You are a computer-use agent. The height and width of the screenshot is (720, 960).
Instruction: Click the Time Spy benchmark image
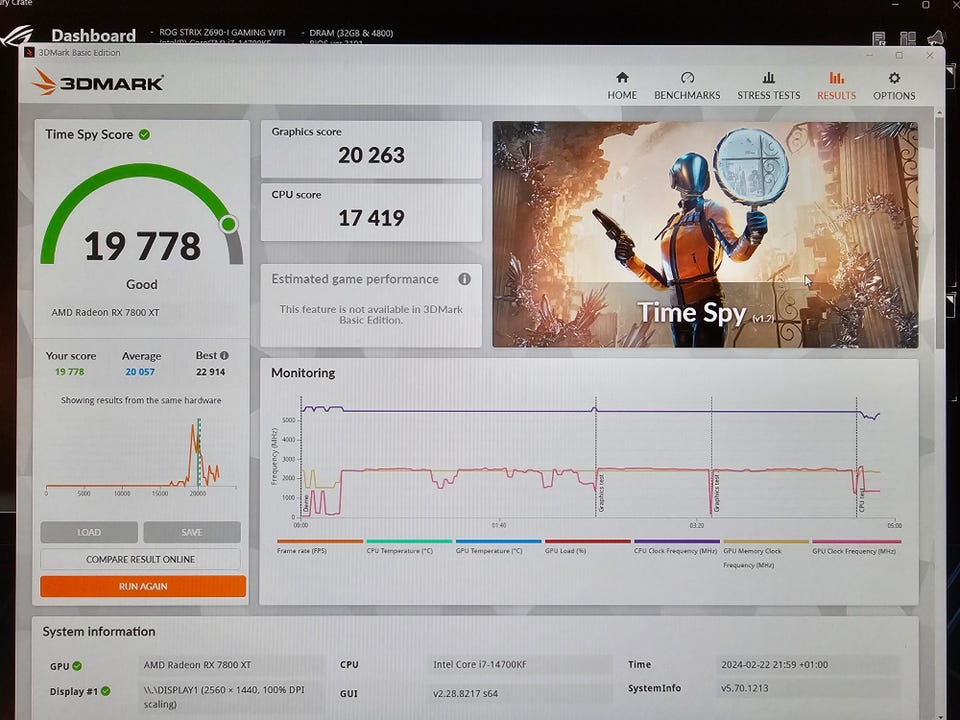click(x=705, y=234)
